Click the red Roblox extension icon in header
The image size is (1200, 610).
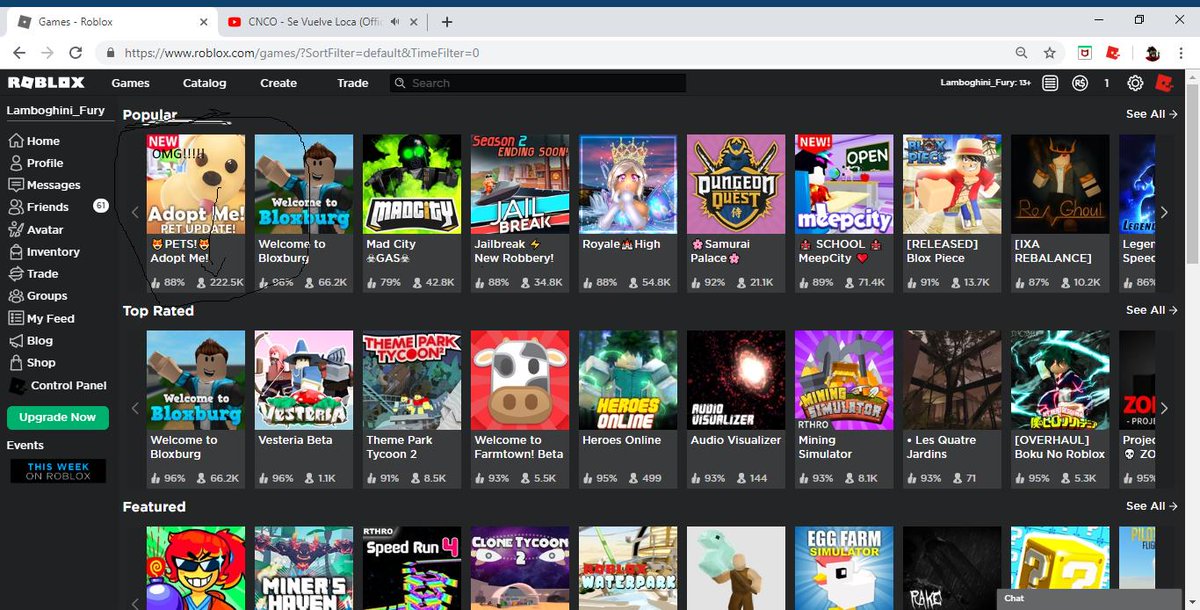(x=1165, y=83)
